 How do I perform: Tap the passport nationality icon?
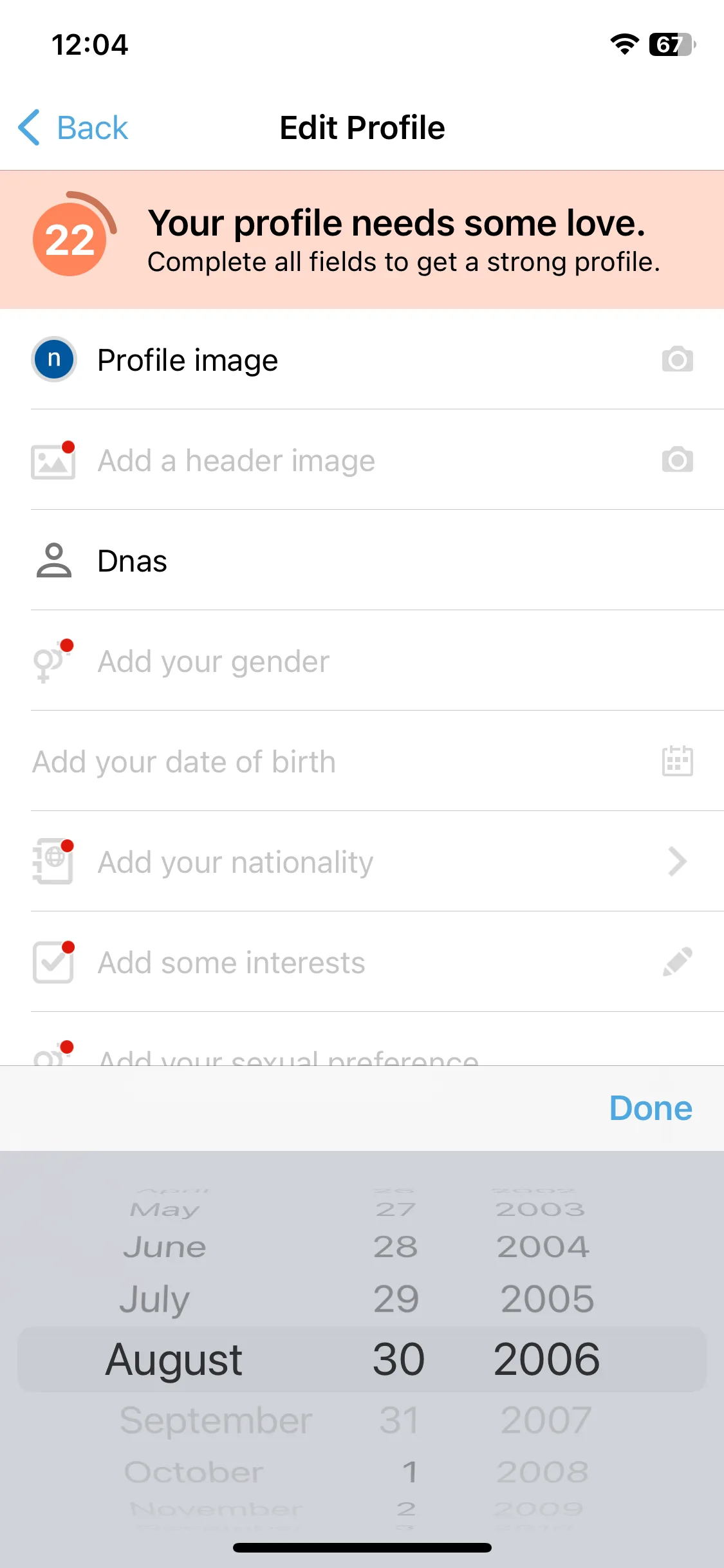click(x=53, y=861)
